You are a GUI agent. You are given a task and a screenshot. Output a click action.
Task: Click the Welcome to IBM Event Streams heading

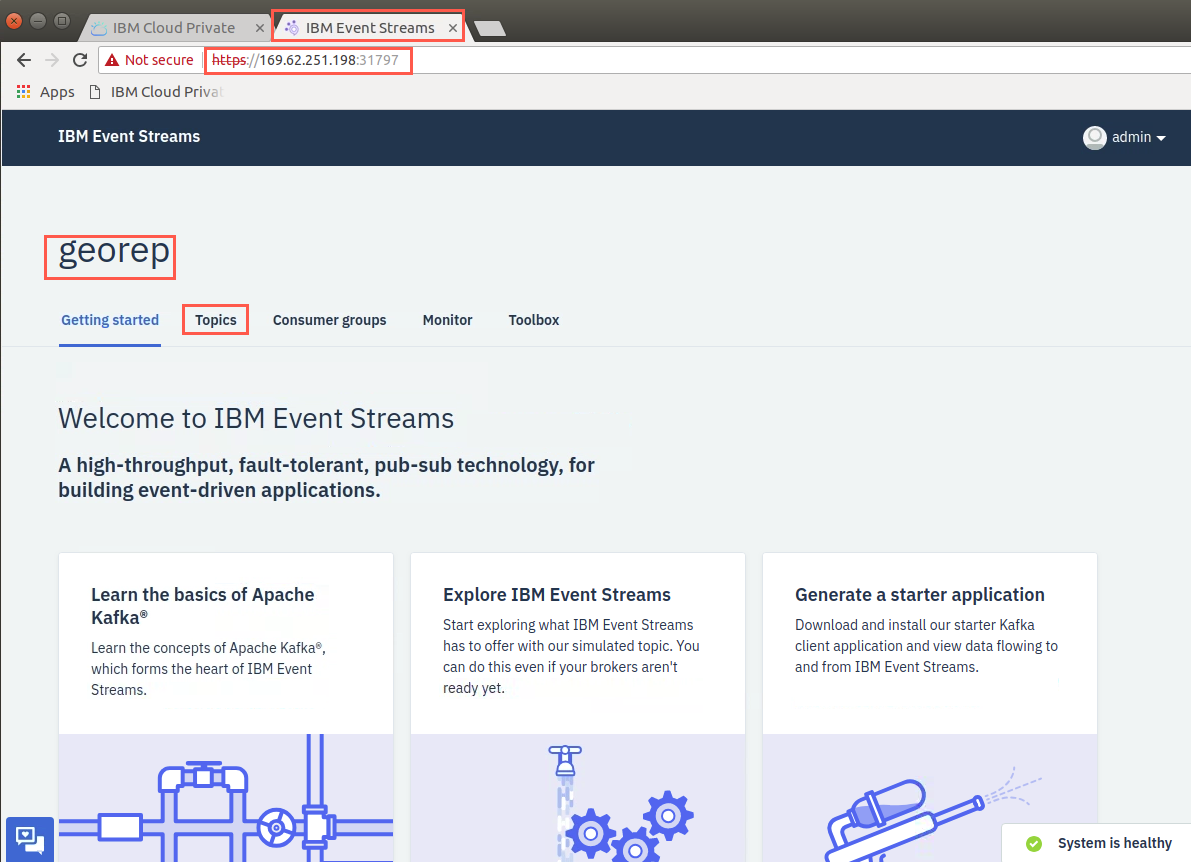pos(256,418)
